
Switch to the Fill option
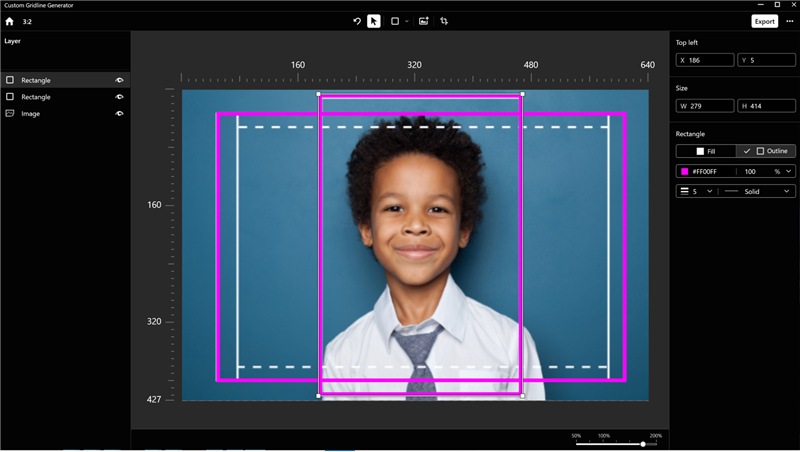[x=706, y=151]
